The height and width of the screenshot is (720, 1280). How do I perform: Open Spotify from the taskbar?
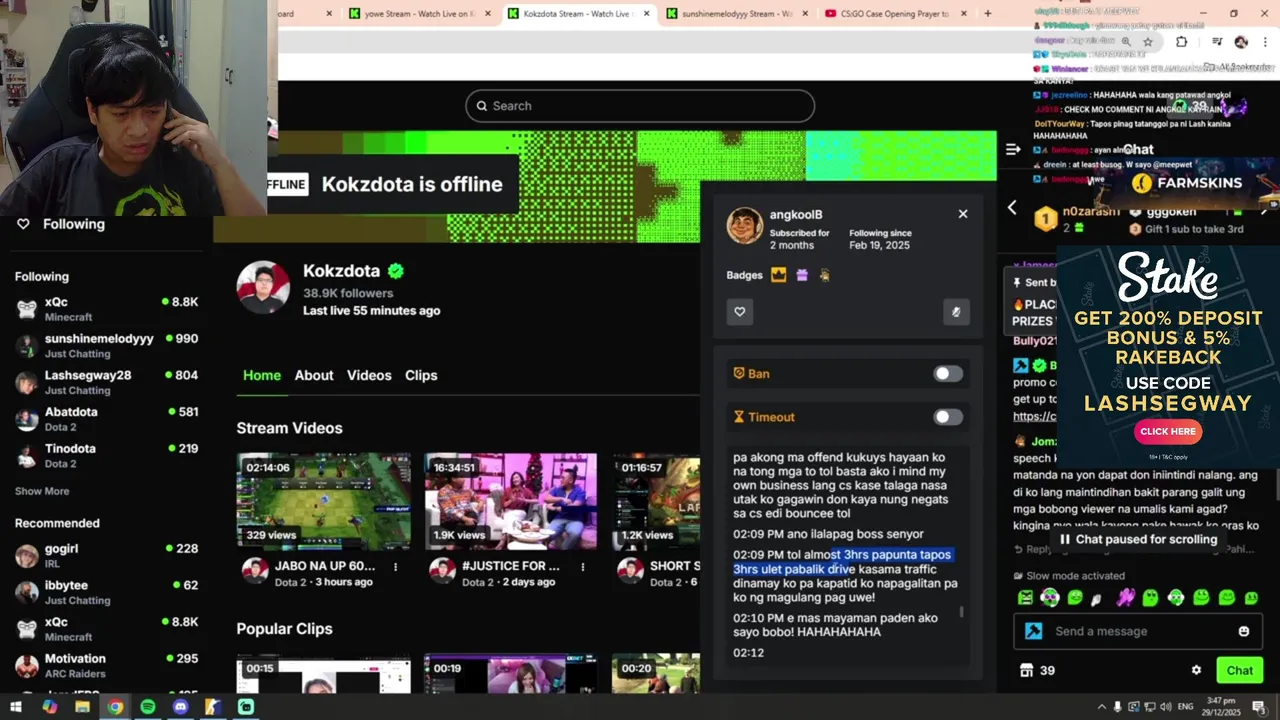[x=148, y=707]
